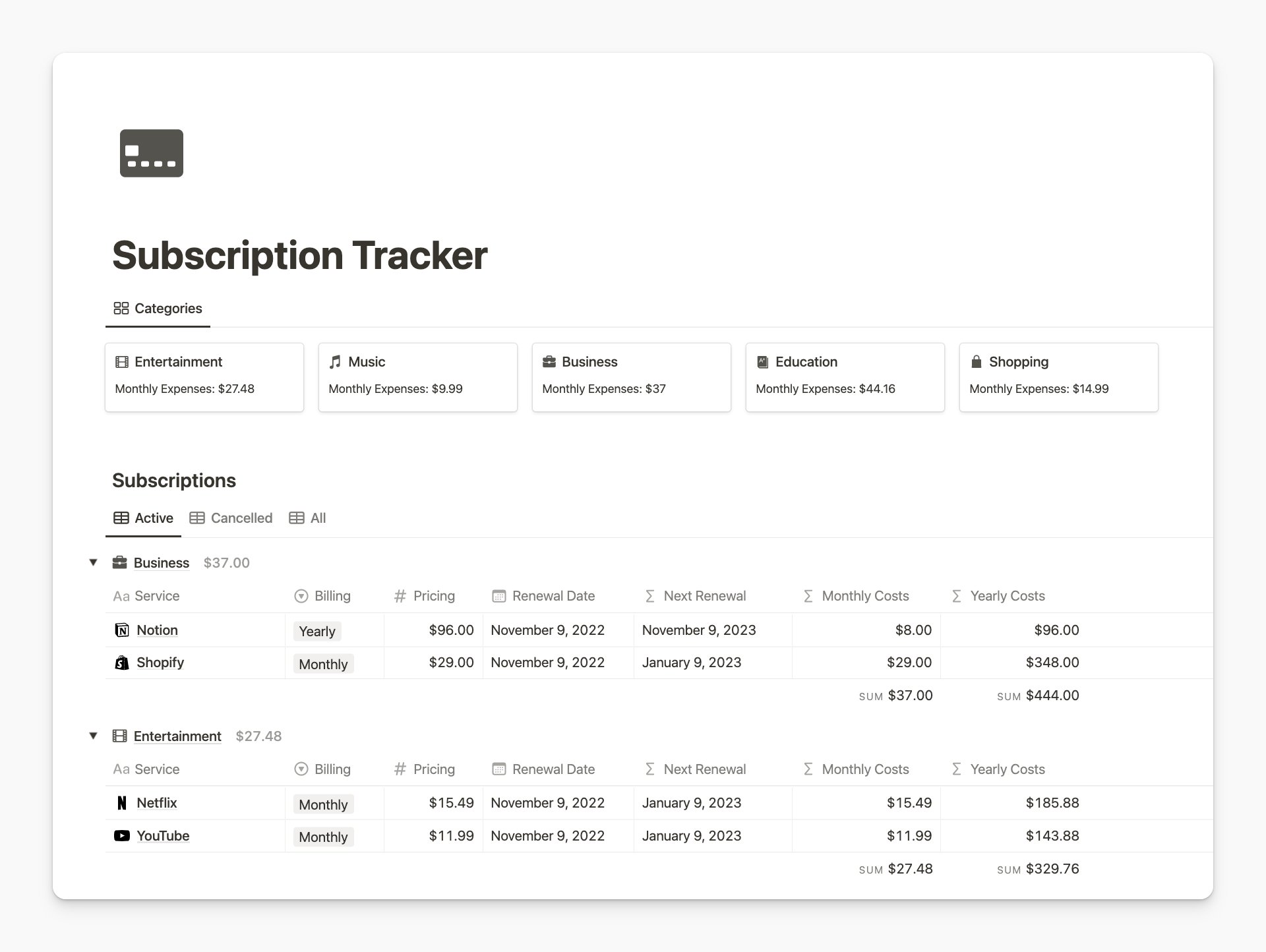Click the credit card page icon

pyautogui.click(x=151, y=153)
